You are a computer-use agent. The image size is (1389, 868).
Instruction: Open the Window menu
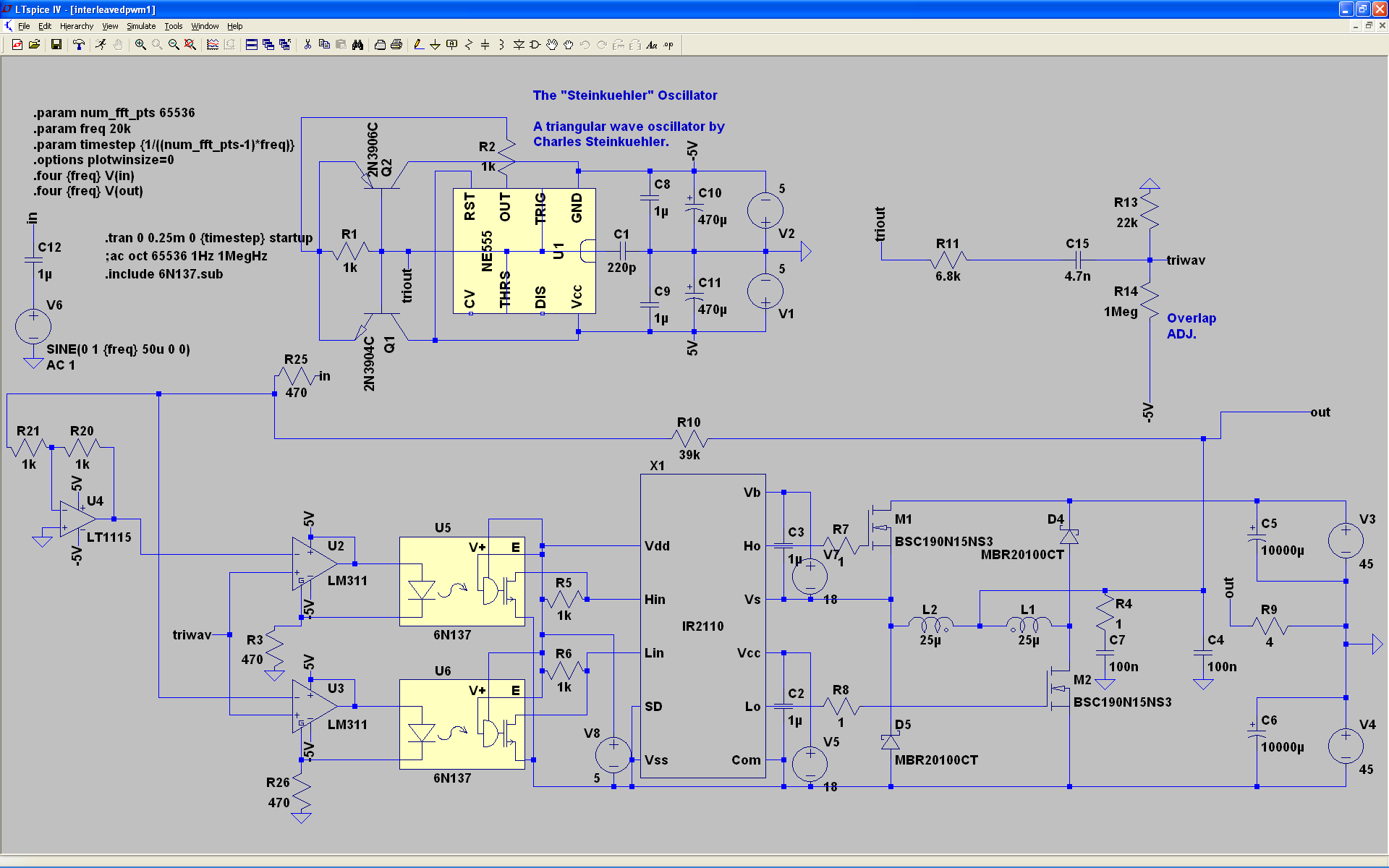click(x=205, y=26)
